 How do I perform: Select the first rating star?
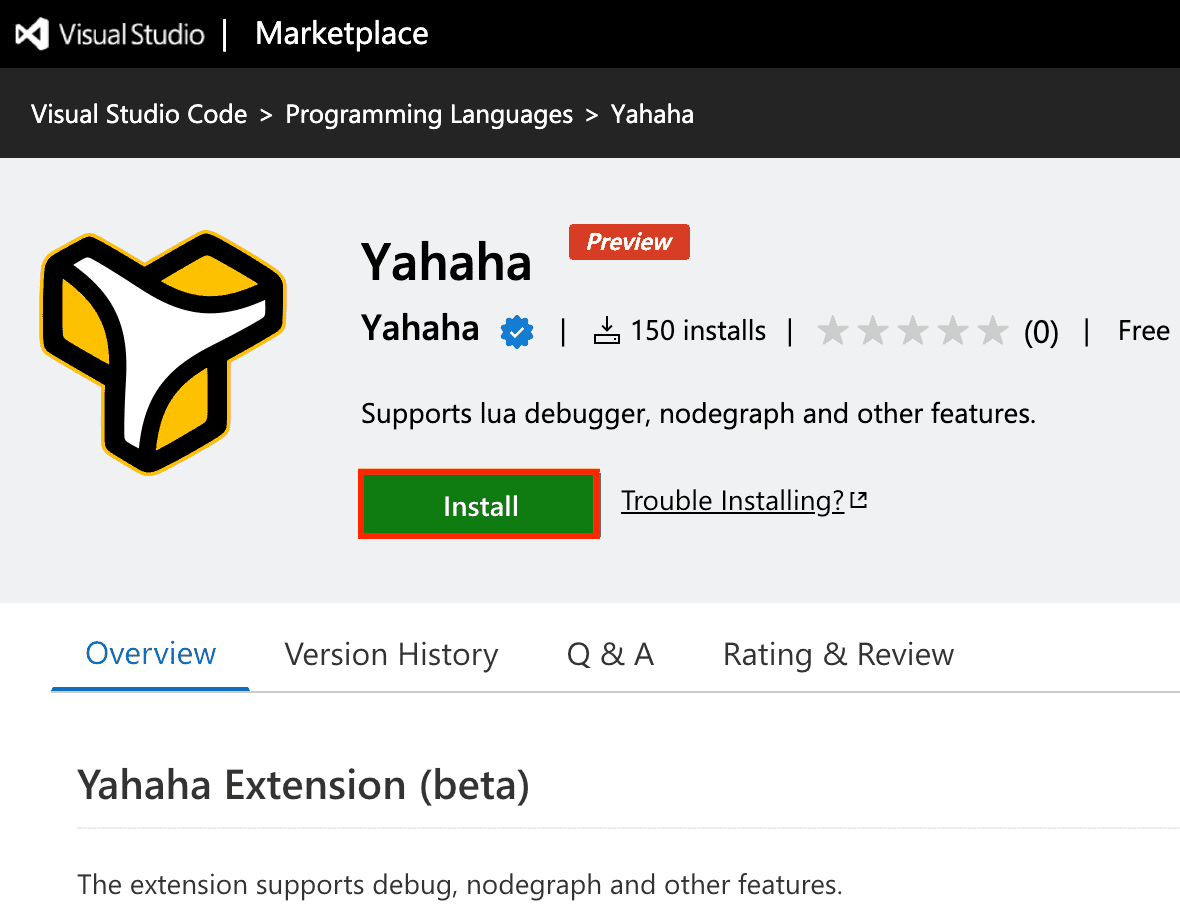834,330
